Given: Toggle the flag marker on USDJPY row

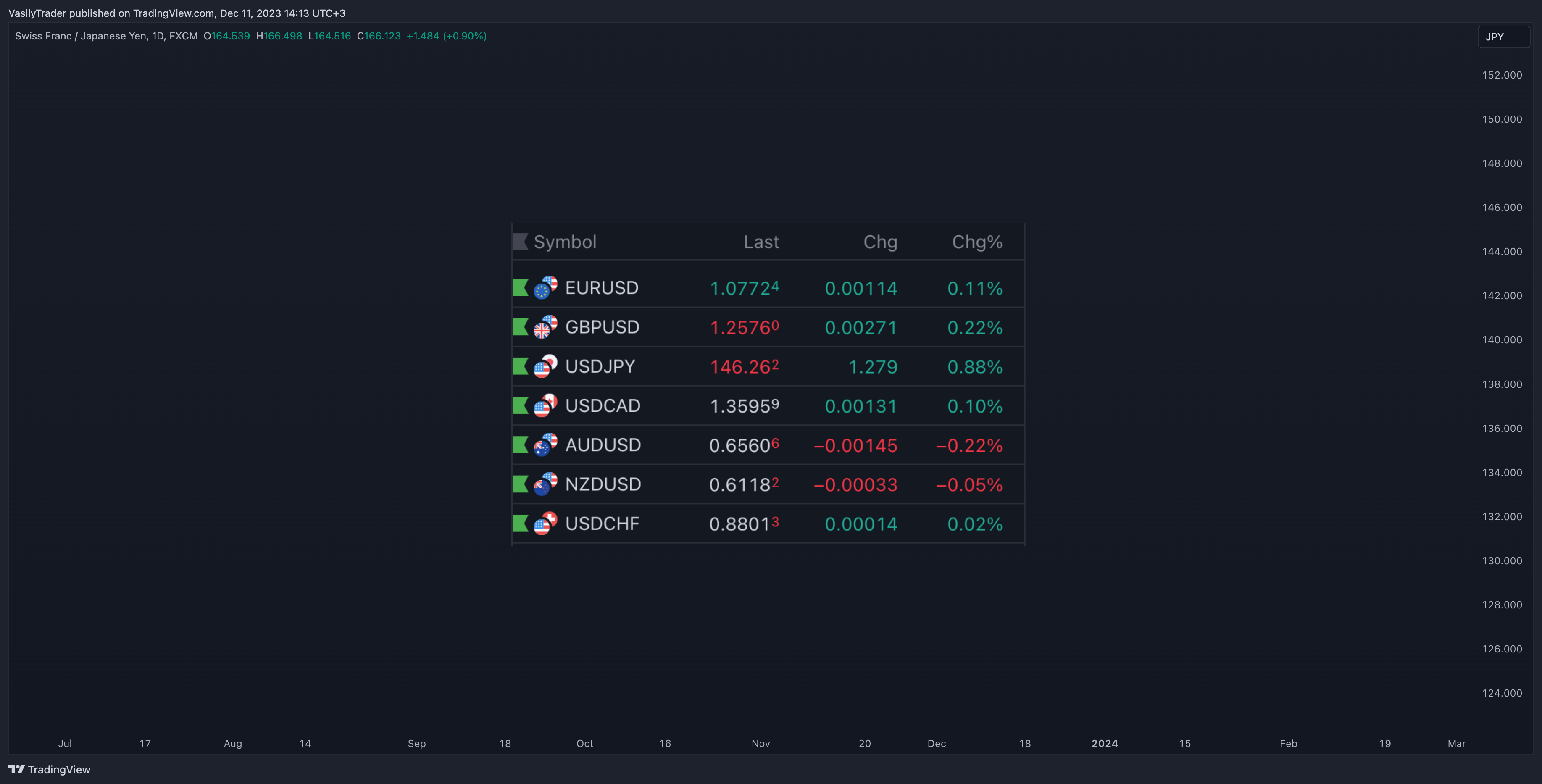Looking at the screenshot, I should point(520,366).
